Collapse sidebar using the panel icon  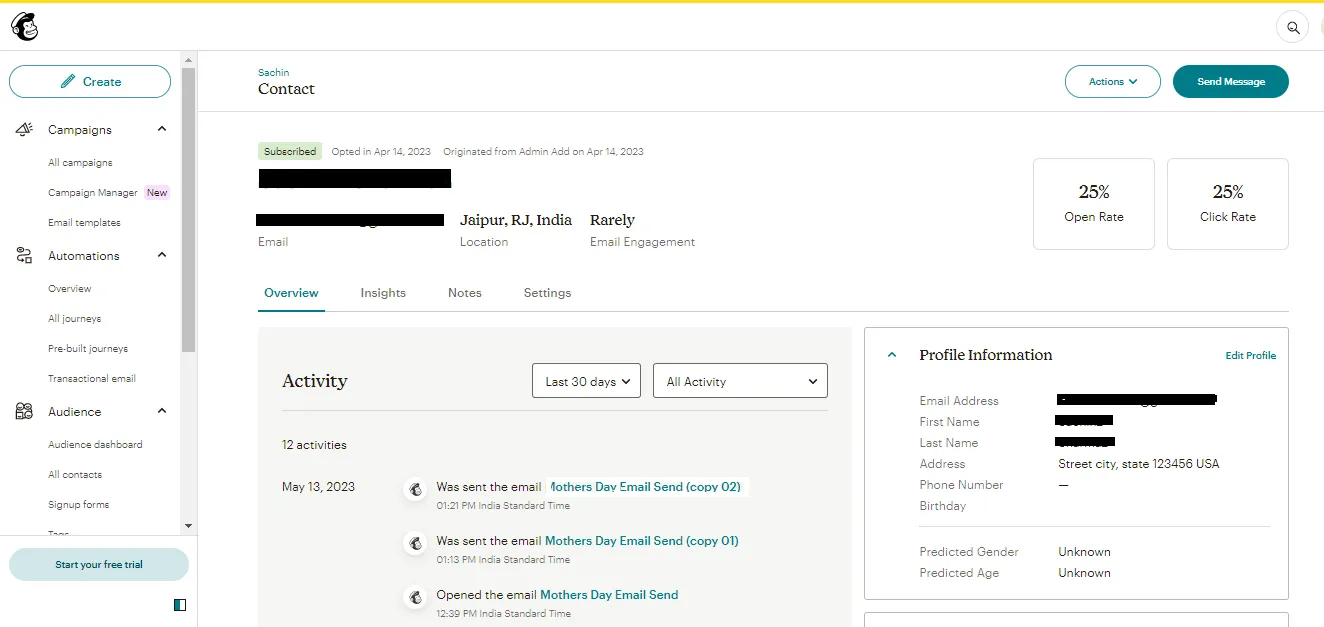(179, 605)
